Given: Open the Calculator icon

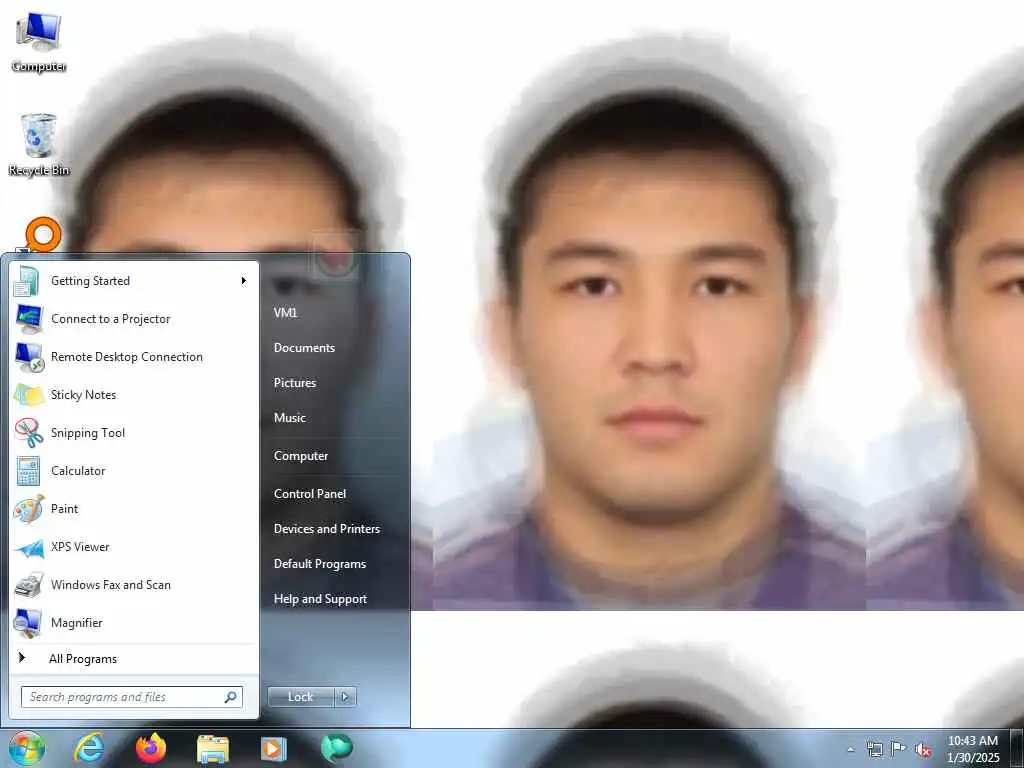Looking at the screenshot, I should 28,471.
